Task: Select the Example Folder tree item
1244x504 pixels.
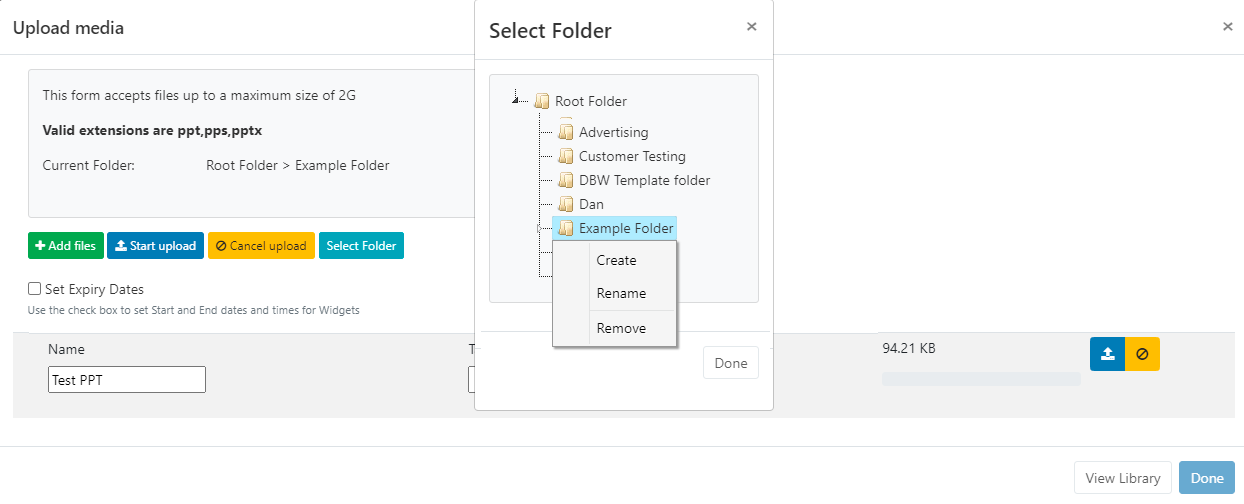Action: point(625,228)
